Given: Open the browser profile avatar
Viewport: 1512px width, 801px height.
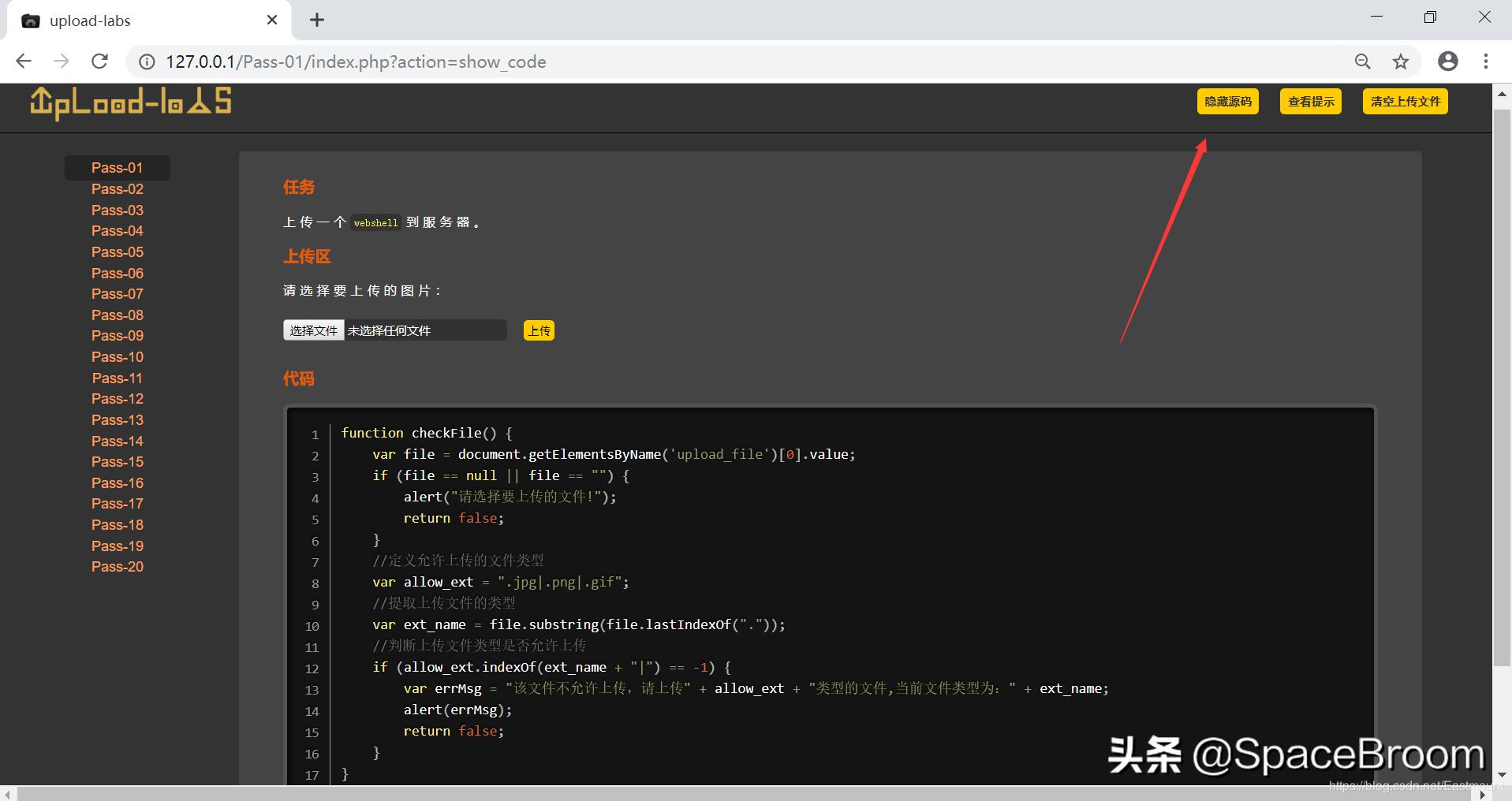Looking at the screenshot, I should click(x=1448, y=61).
